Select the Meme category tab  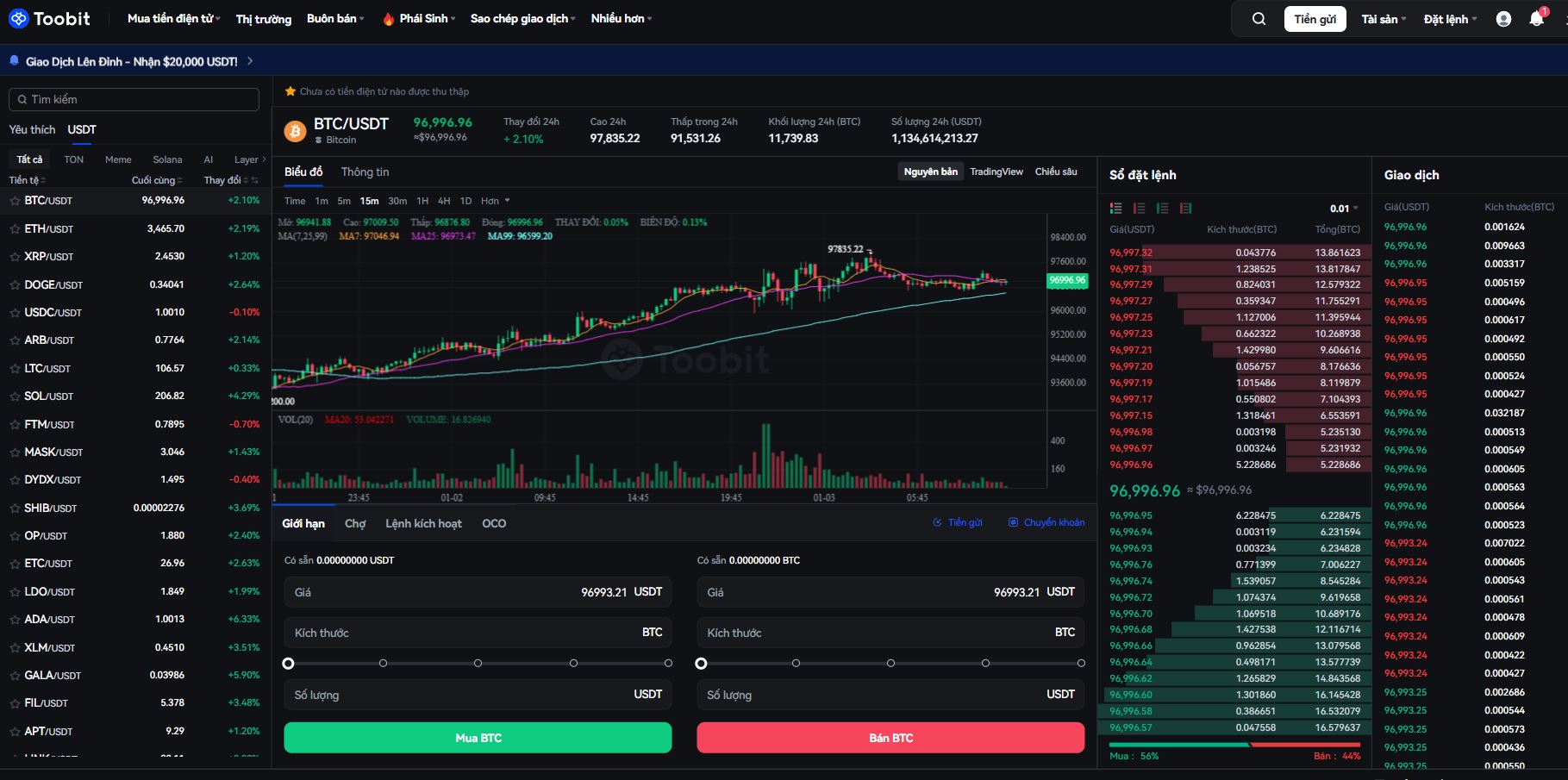[118, 159]
